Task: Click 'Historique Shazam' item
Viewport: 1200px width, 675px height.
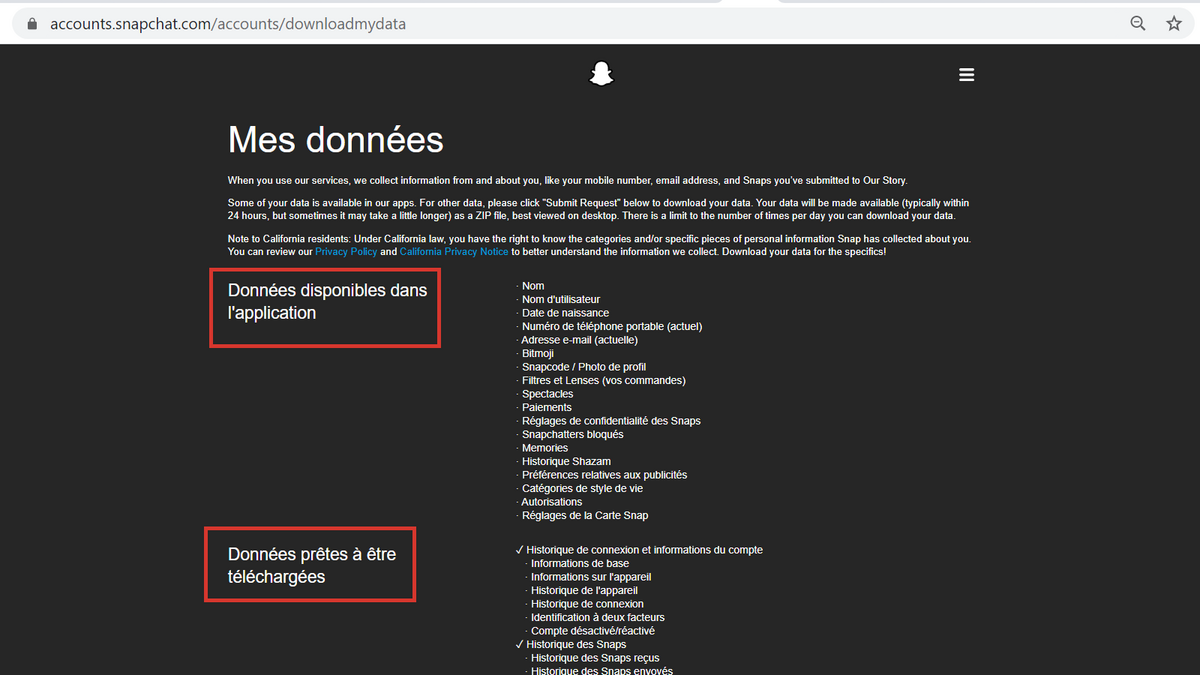Action: pyautogui.click(x=565, y=462)
